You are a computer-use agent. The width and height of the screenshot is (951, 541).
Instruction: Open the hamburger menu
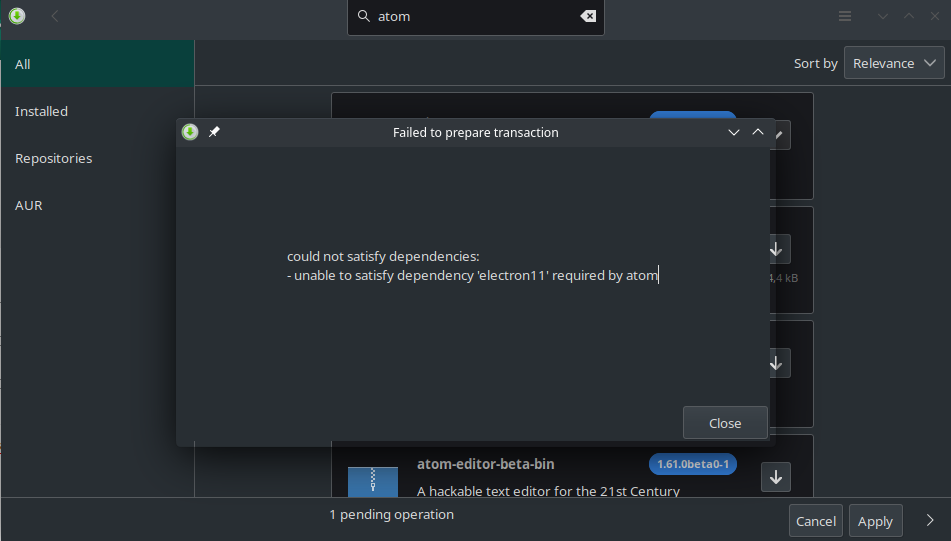pyautogui.click(x=845, y=16)
